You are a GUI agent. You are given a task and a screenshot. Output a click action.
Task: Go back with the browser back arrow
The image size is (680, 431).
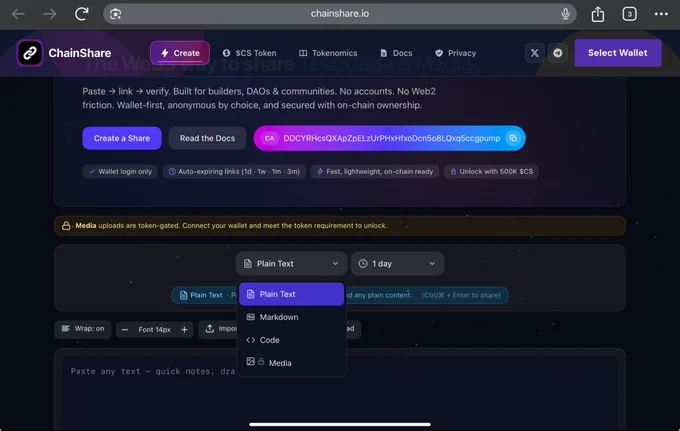[18, 14]
